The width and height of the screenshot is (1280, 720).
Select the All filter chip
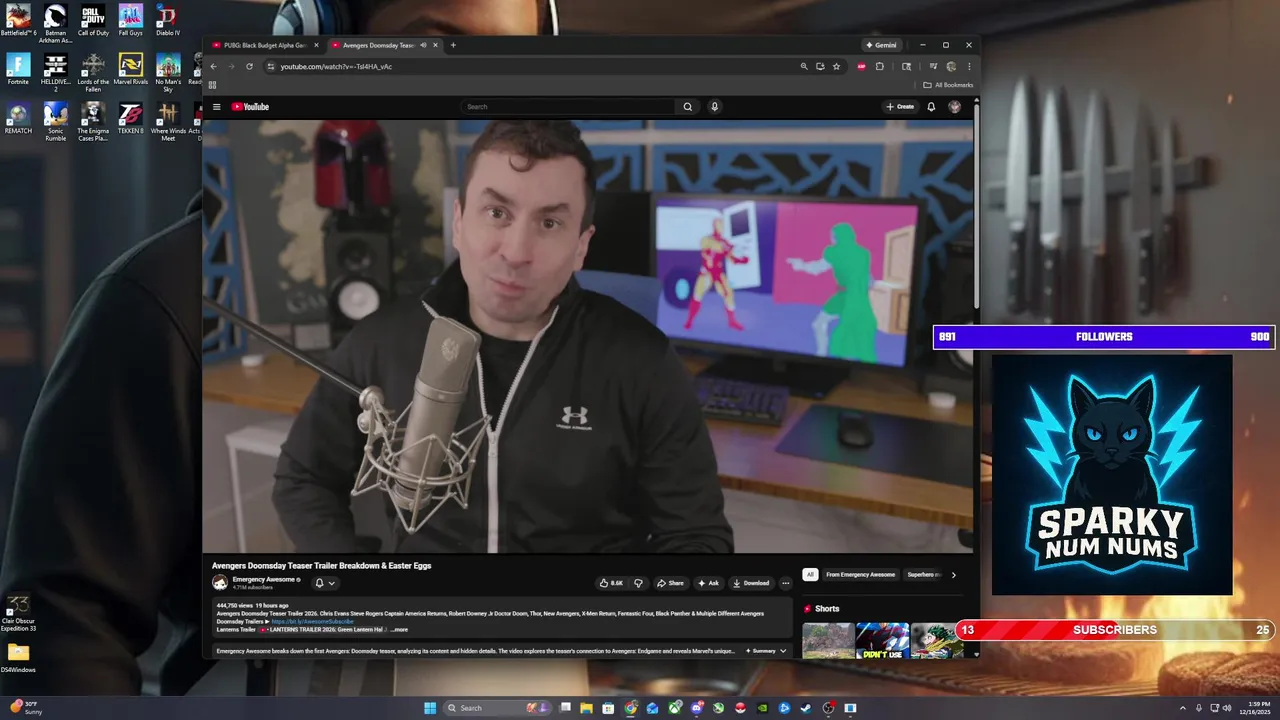(x=810, y=575)
